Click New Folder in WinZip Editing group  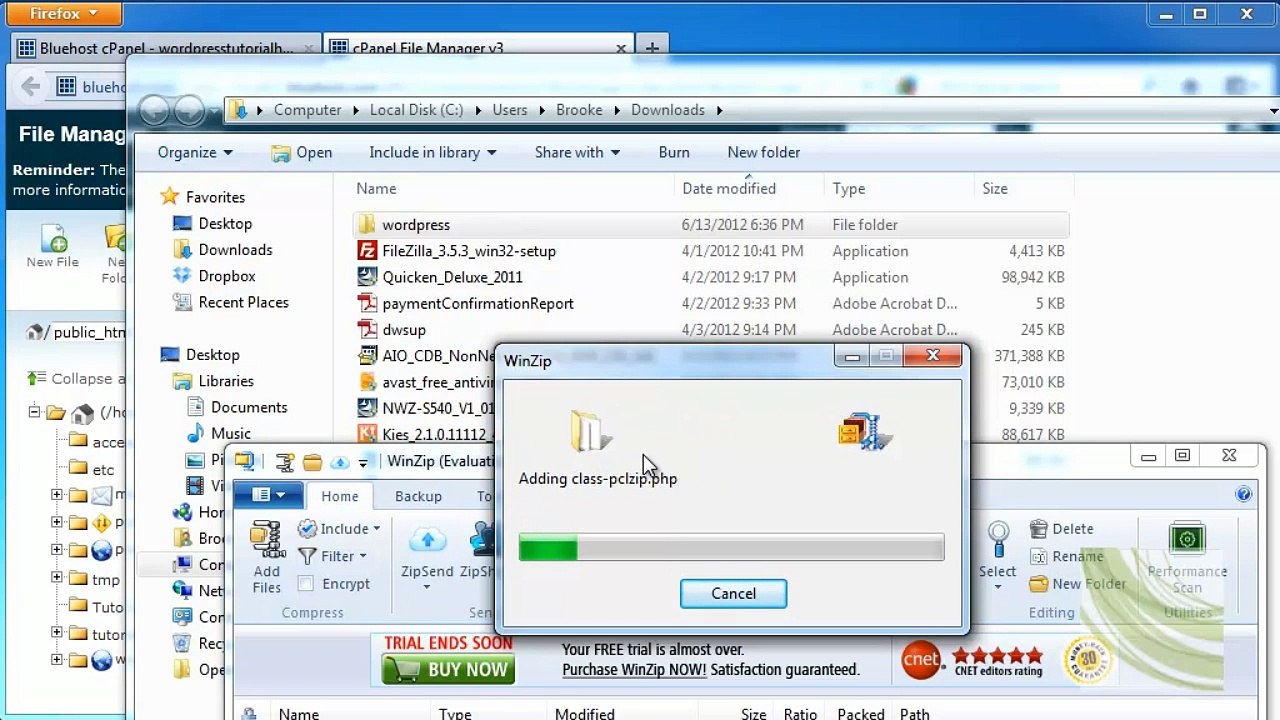point(1077,584)
